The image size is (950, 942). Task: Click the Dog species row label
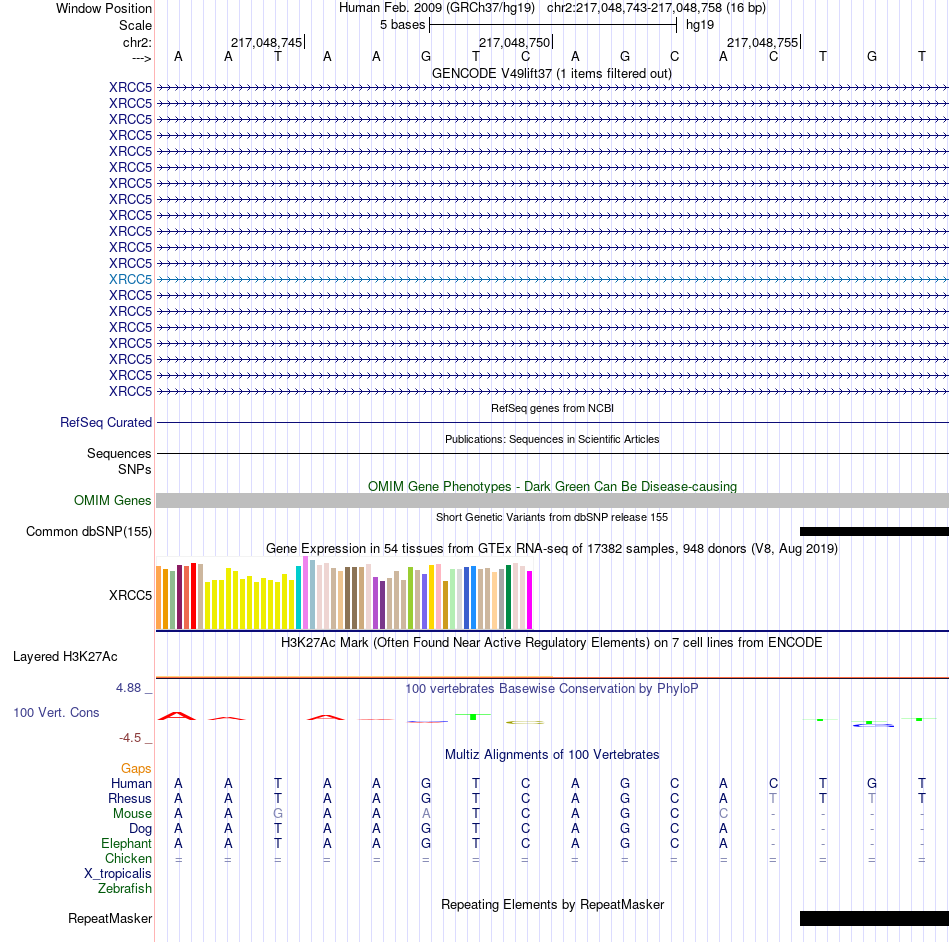coord(140,829)
